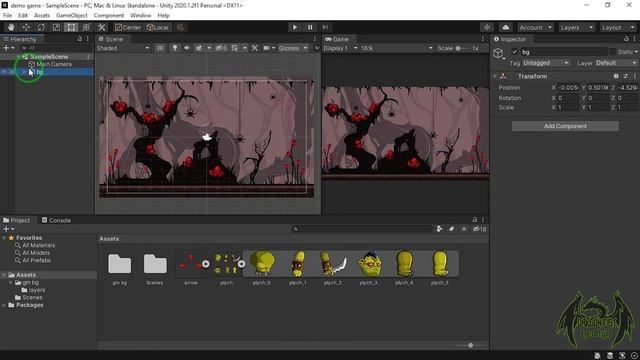Collapse plych sprite sub-assets
Screen dimensions: 640x360
241,264
